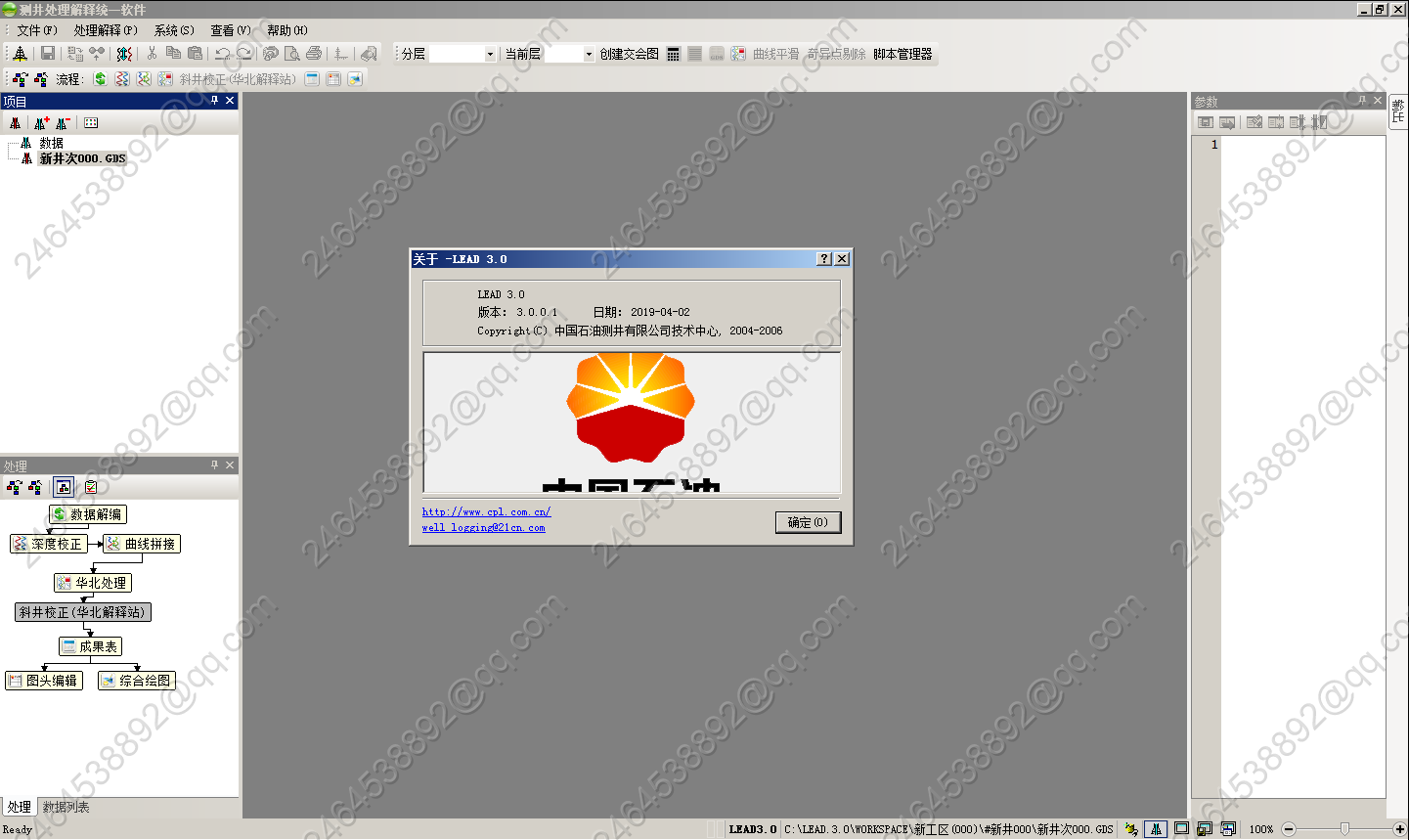1409x840 pixels.
Task: Click the copy icon in main toolbar
Action: click(173, 54)
